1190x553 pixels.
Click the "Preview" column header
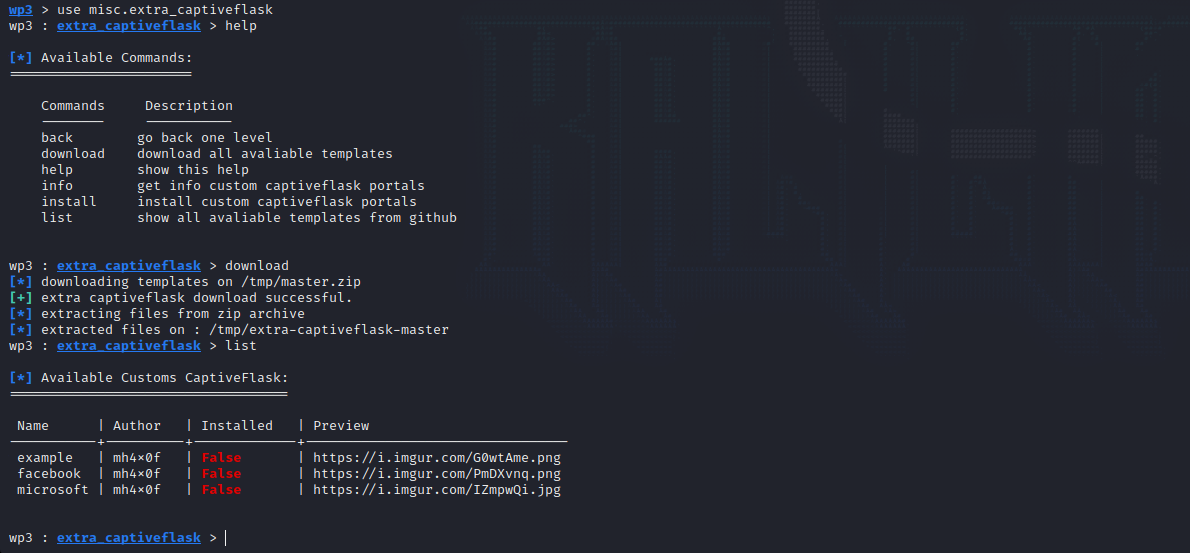tap(341, 426)
